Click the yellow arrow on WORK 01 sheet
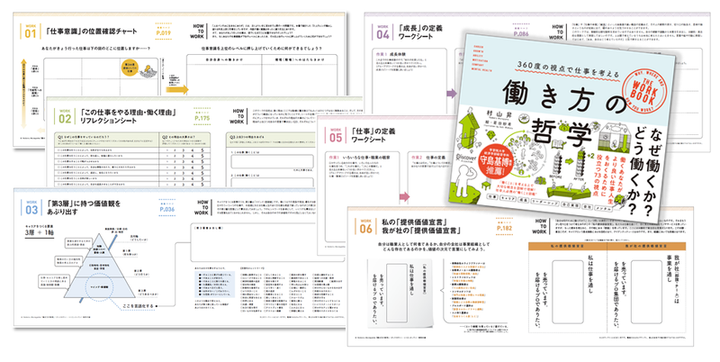 coord(177,89)
